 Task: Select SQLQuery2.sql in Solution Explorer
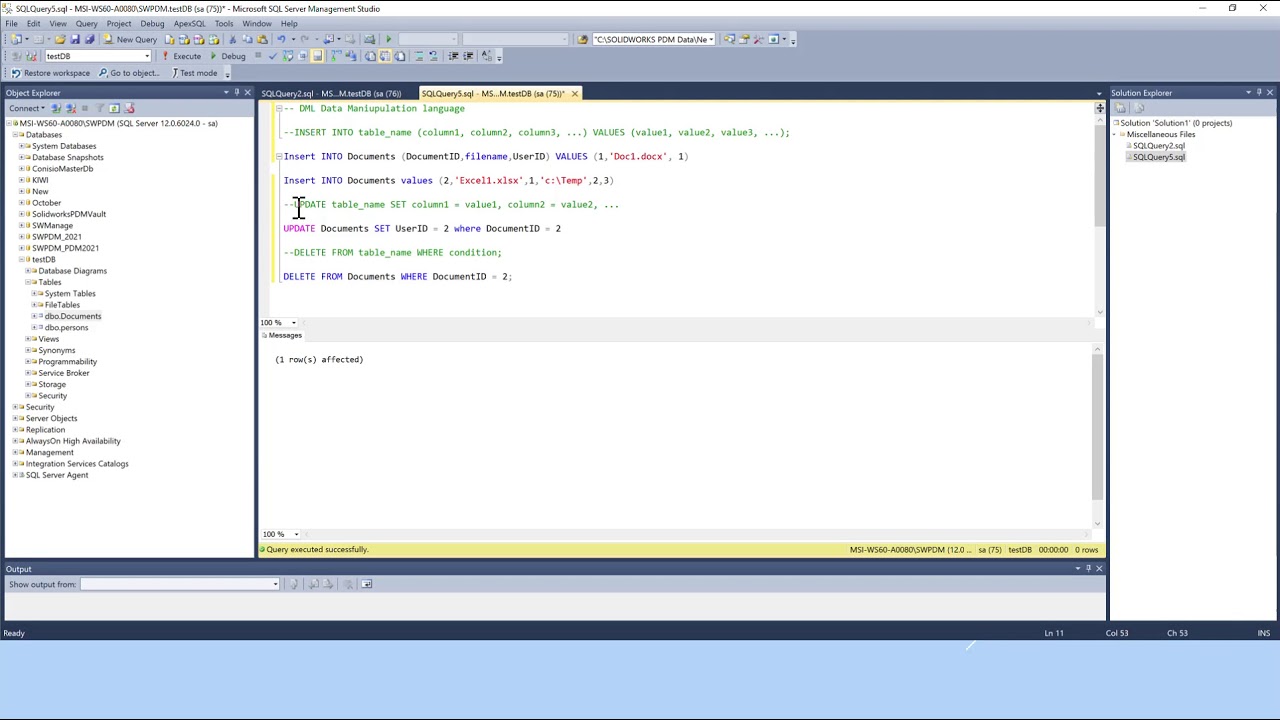click(x=1158, y=146)
